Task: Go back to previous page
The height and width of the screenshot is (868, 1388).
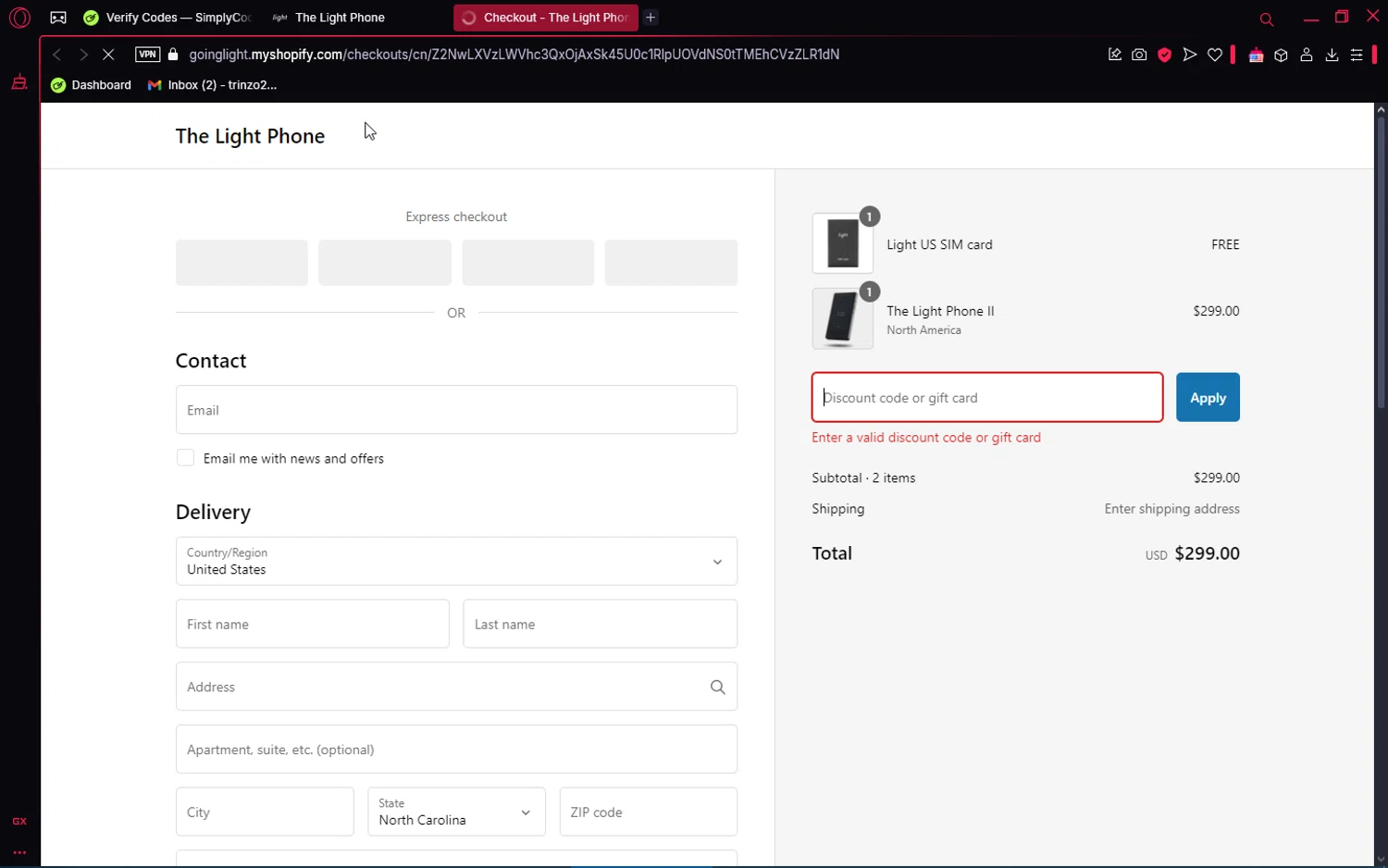Action: pos(56,55)
